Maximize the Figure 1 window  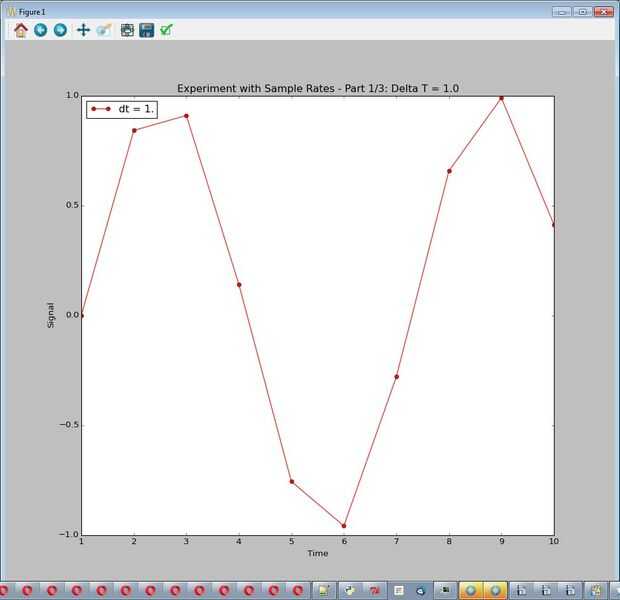click(582, 12)
